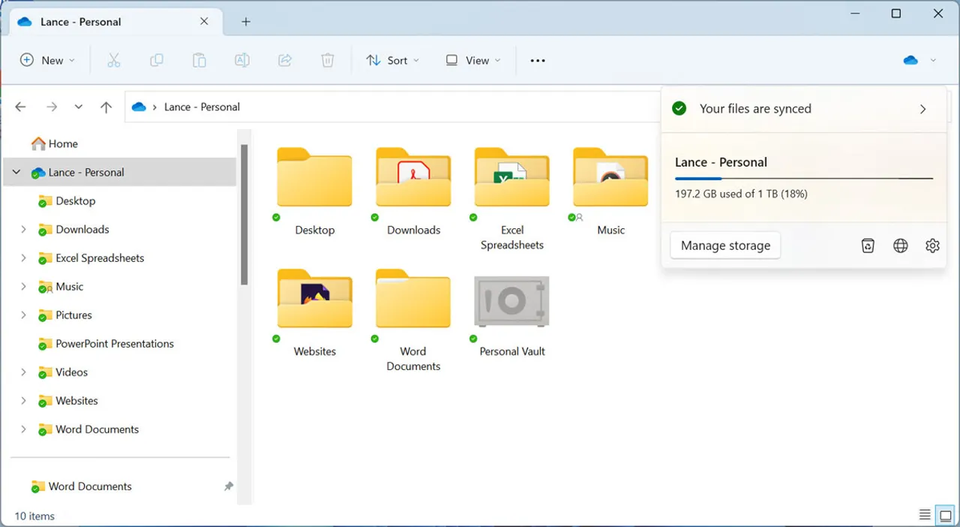This screenshot has height=527, width=960.
Task: Open the OneDrive recycle bin icon
Action: (x=868, y=246)
